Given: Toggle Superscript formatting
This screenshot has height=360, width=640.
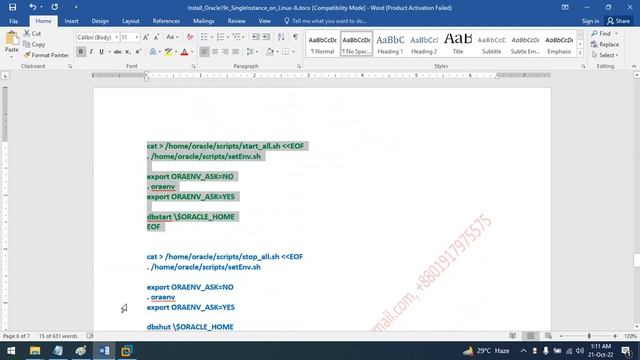Looking at the screenshot, I should click(x=138, y=52).
